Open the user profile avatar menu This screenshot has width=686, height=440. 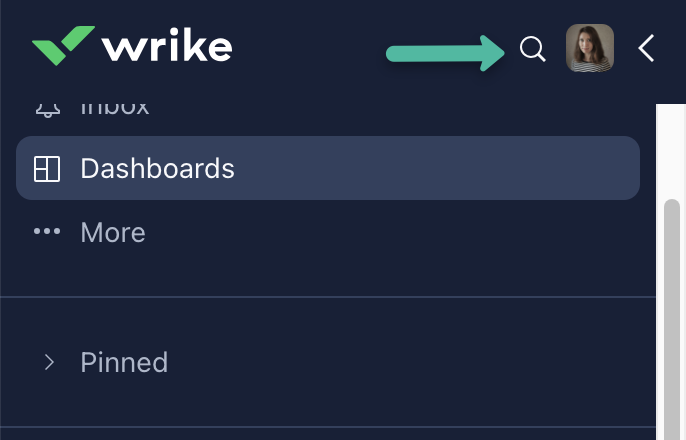pos(589,49)
